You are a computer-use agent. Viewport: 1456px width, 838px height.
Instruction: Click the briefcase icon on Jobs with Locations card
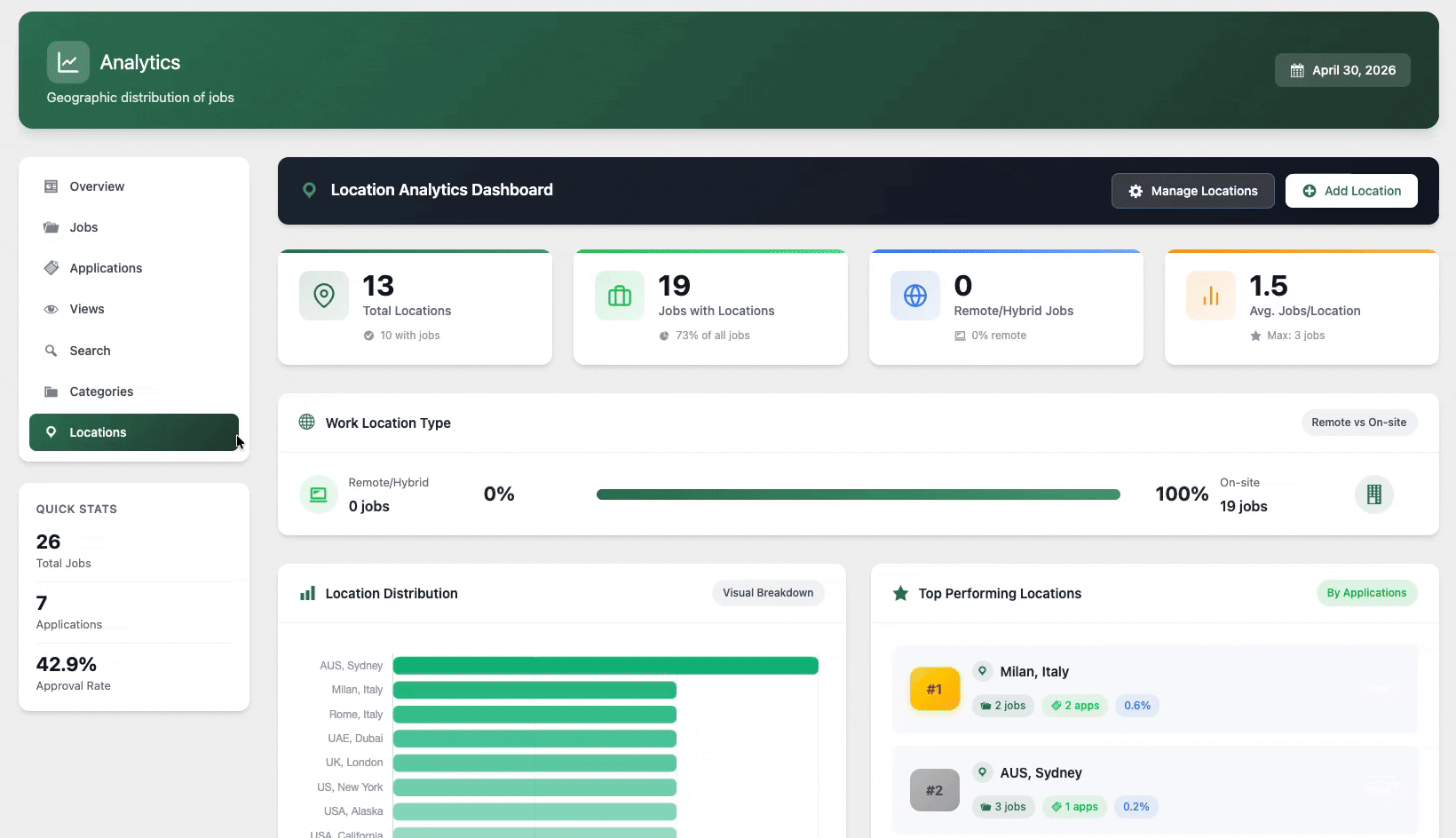[x=620, y=296]
